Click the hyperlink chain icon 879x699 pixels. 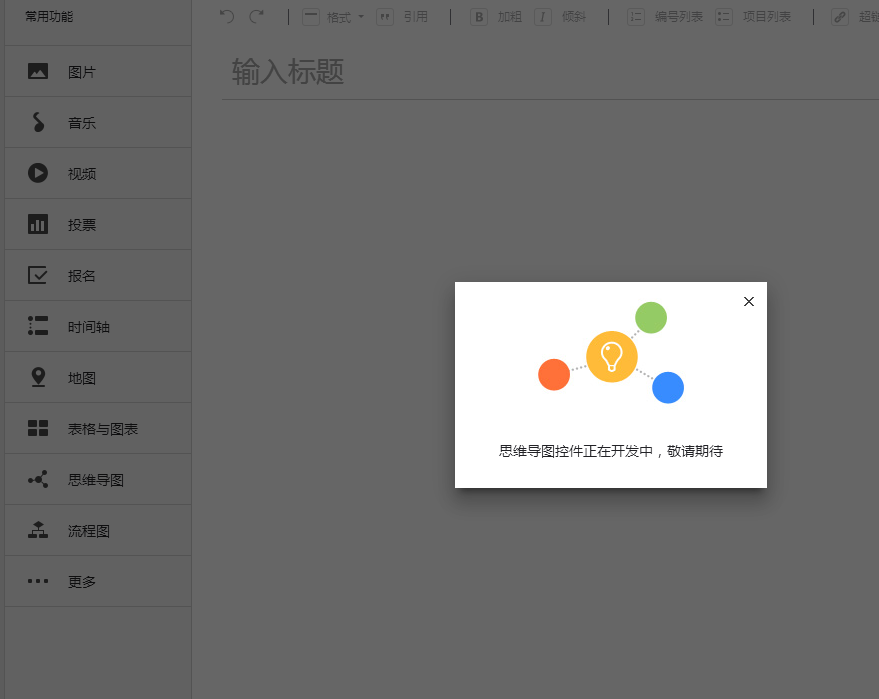tap(840, 17)
